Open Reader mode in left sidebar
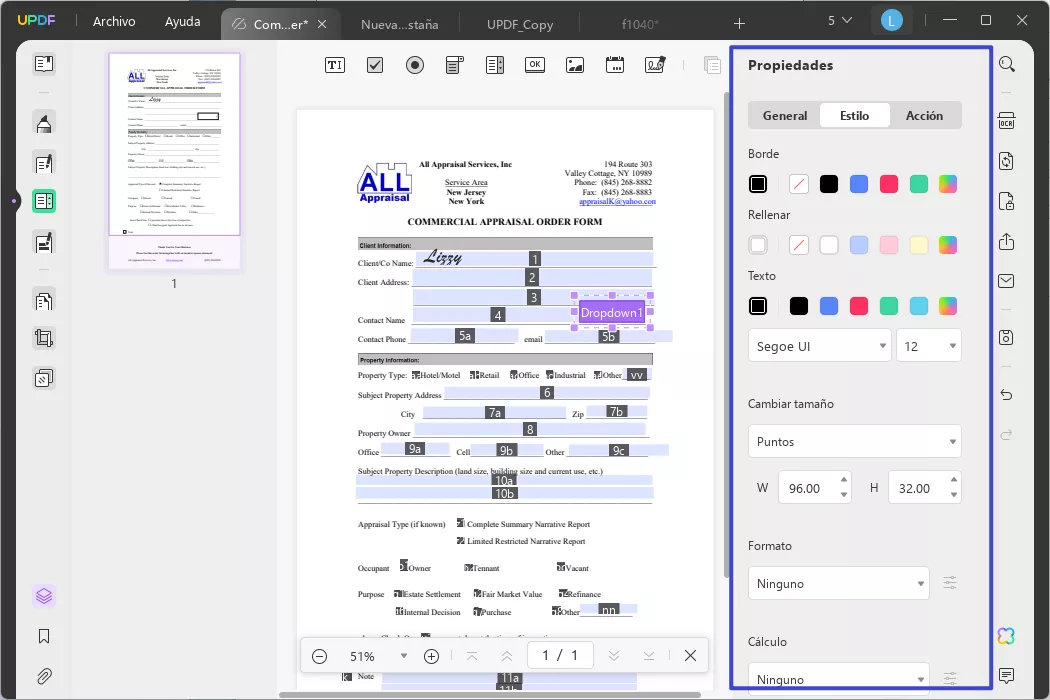 pyautogui.click(x=44, y=64)
